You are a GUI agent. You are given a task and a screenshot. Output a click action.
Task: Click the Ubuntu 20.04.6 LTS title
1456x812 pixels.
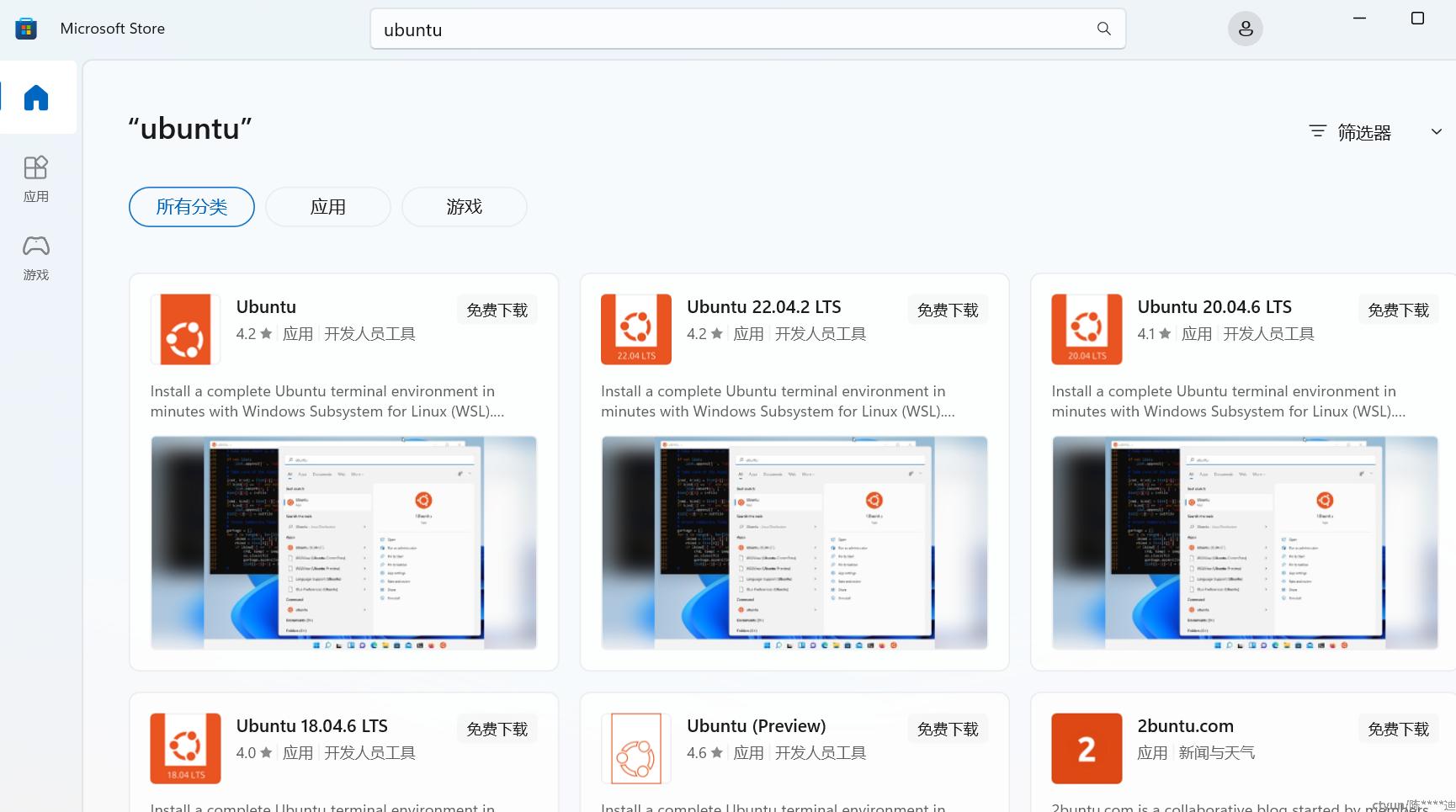pos(1214,307)
